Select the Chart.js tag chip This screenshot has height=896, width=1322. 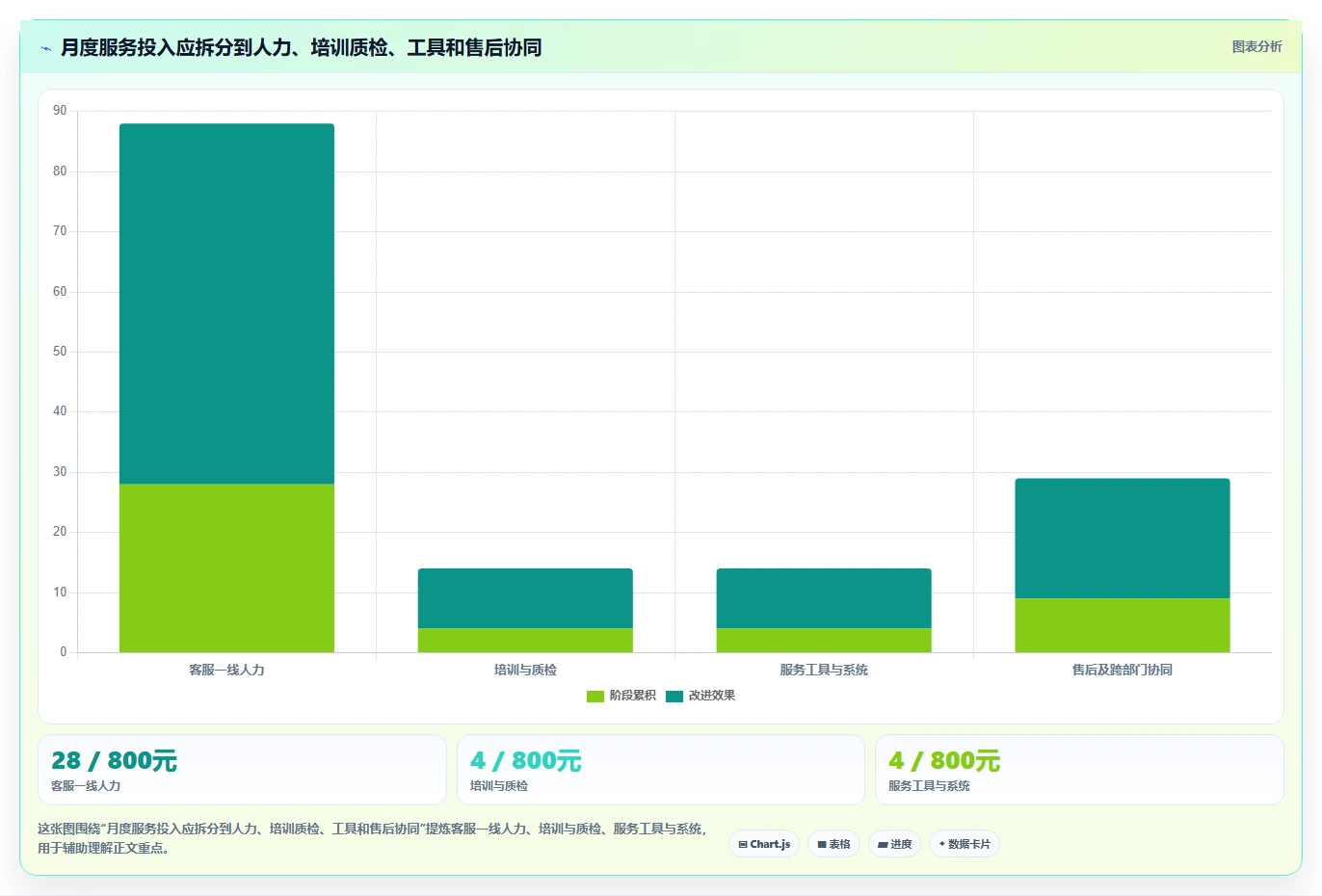[764, 844]
